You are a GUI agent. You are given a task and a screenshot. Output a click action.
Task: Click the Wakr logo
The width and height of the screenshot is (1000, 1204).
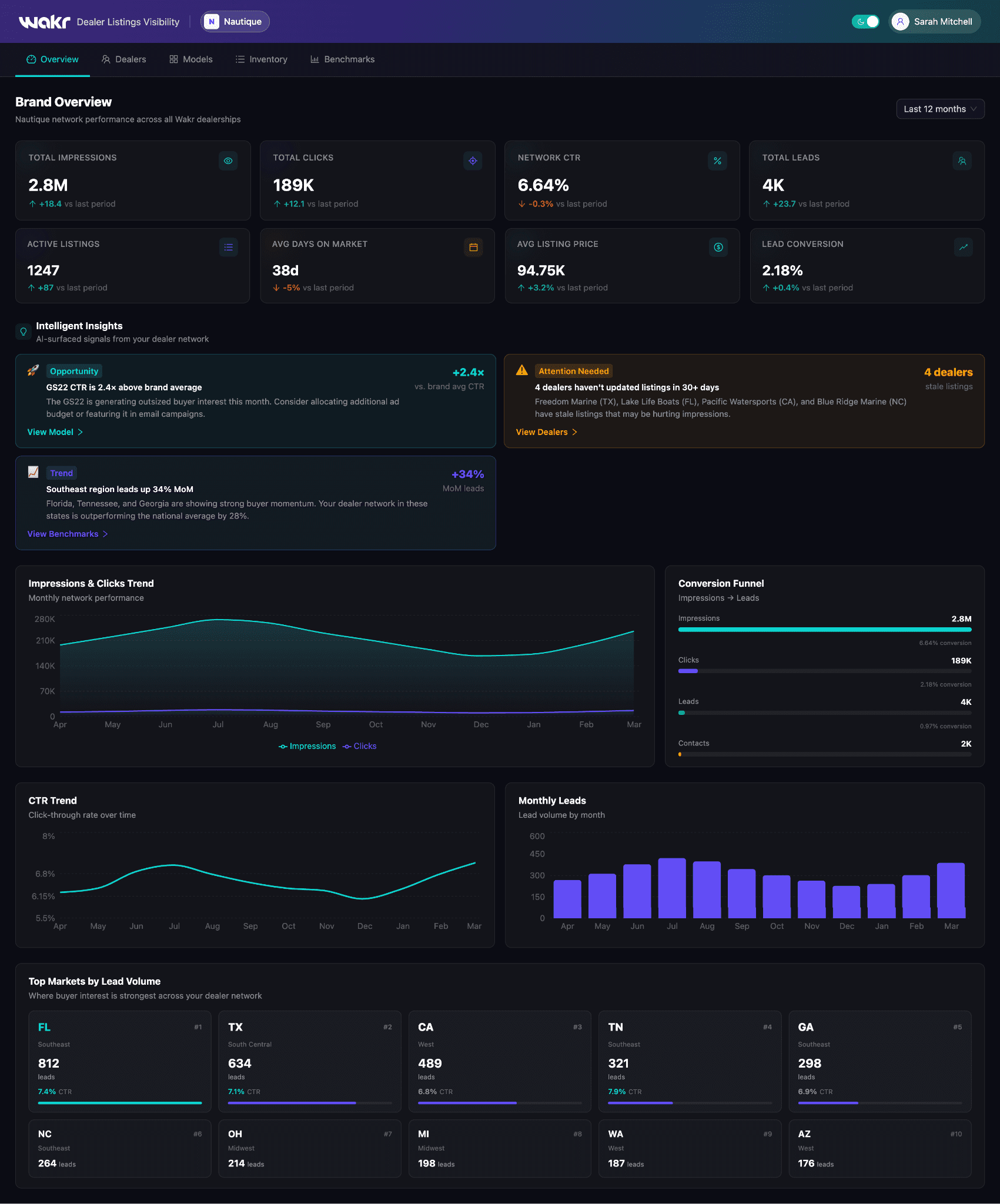[45, 22]
